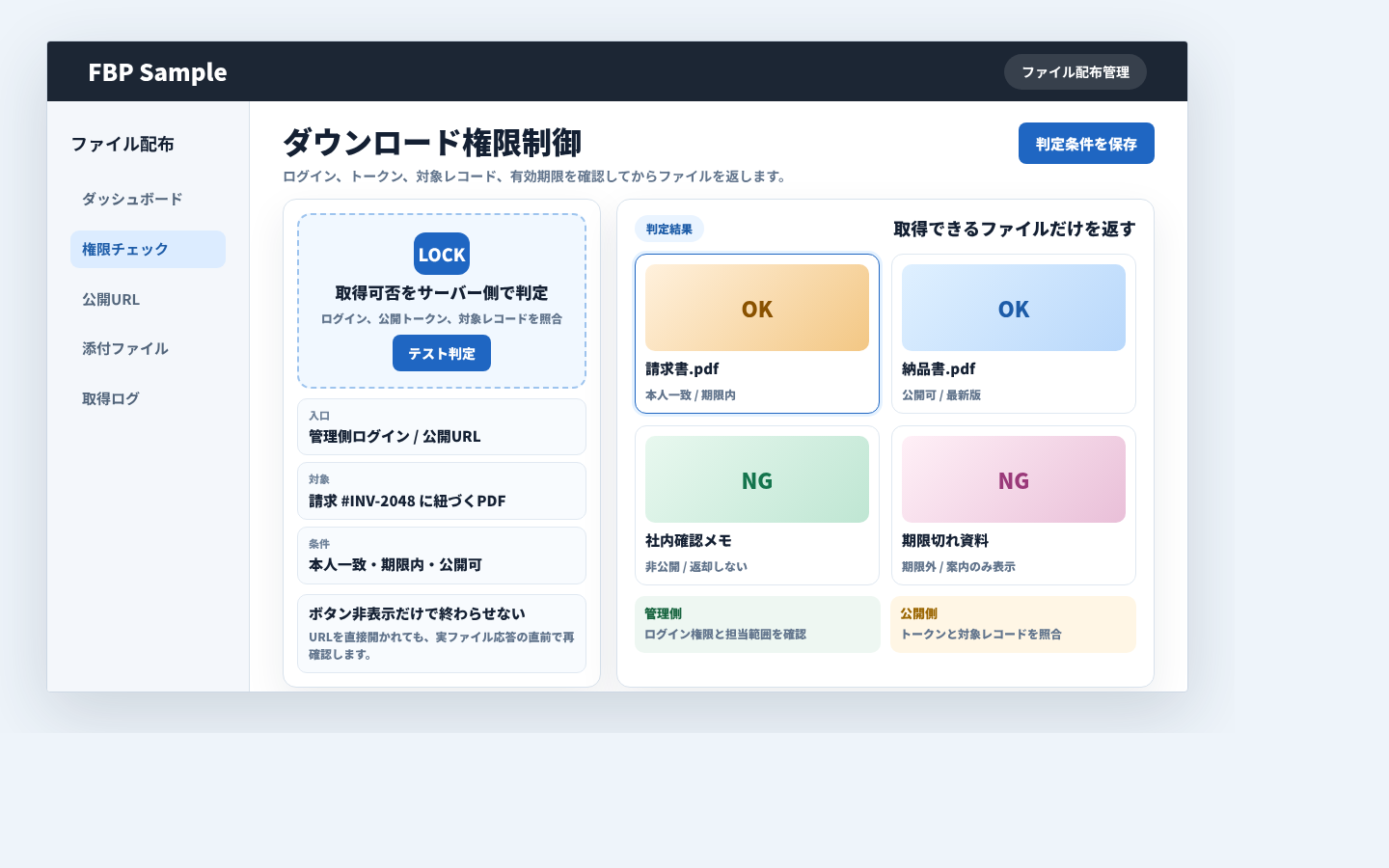1389x868 pixels.
Task: Run the テスト判定 button
Action: (x=442, y=353)
